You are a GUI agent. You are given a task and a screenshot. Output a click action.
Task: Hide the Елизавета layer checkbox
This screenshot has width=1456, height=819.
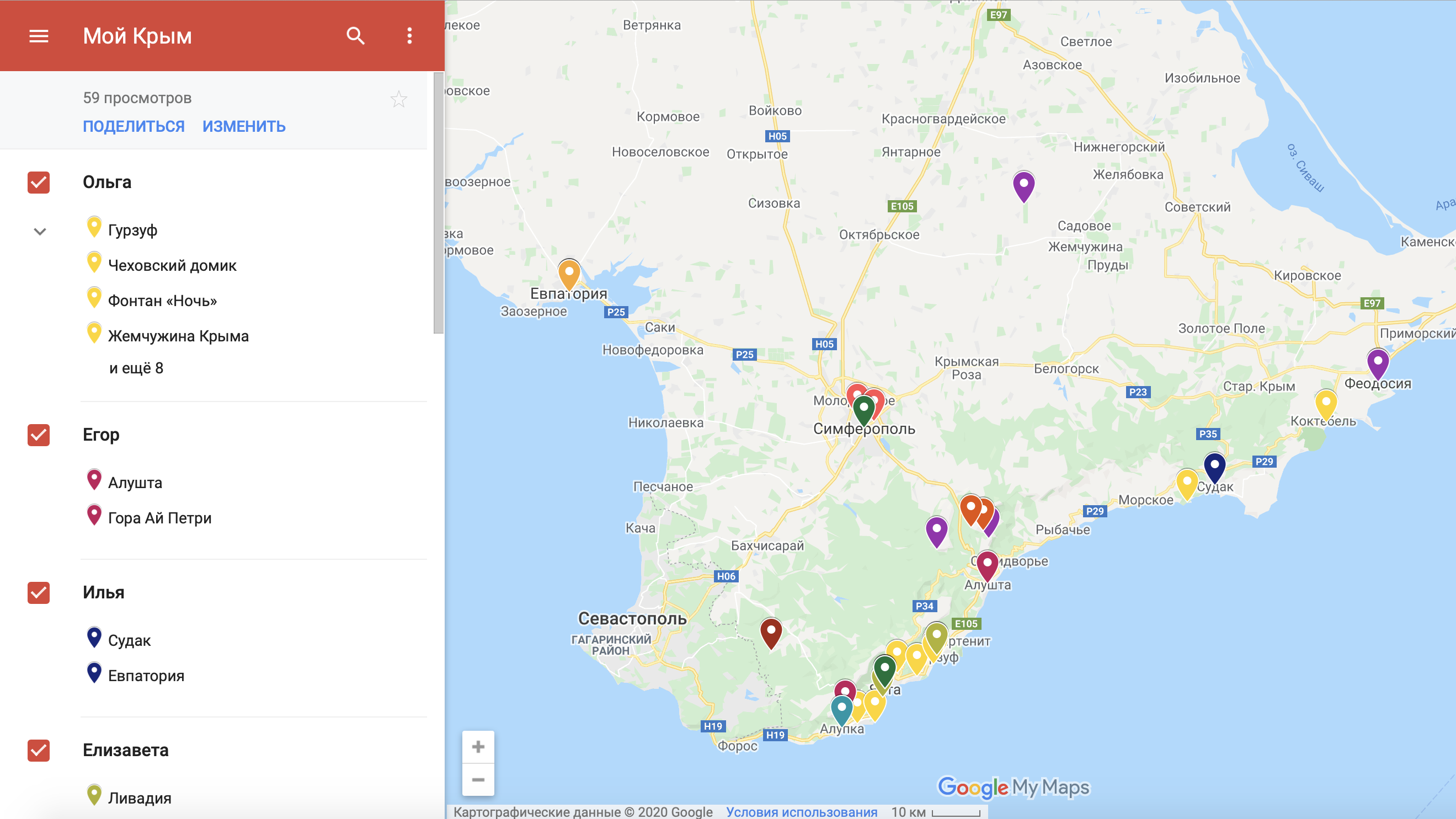[x=39, y=750]
